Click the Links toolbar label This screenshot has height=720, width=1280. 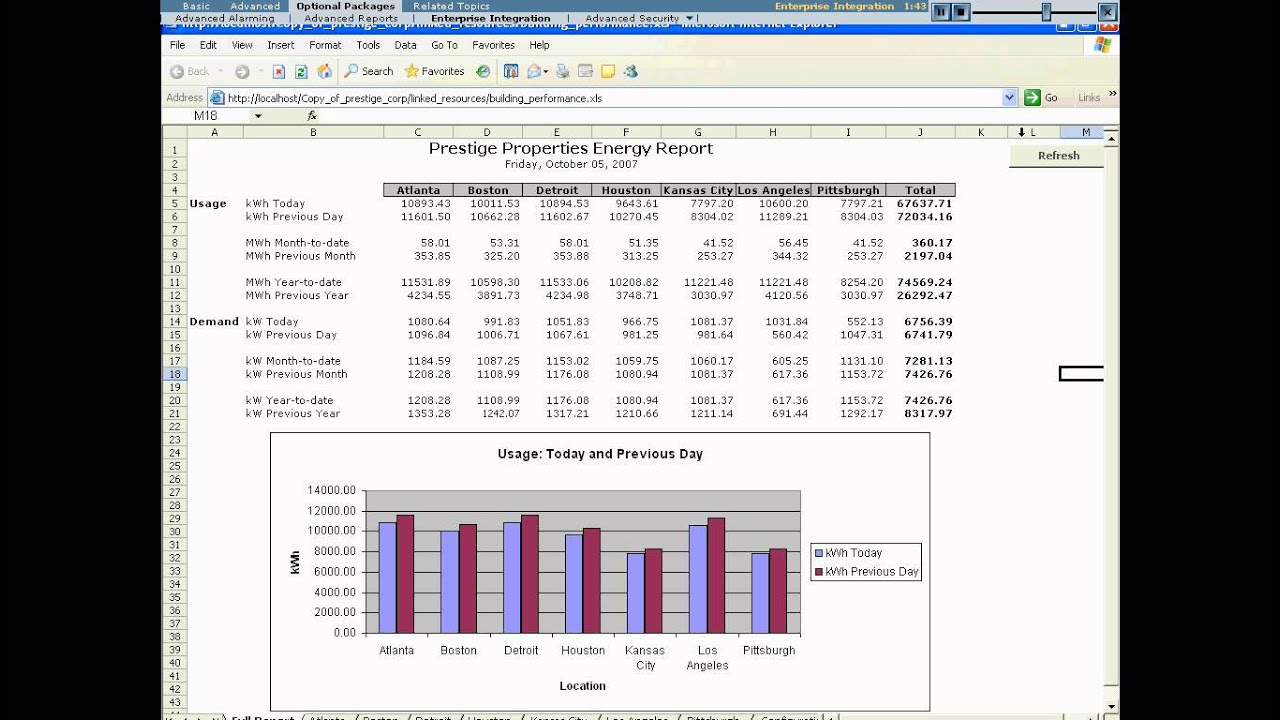coord(1089,98)
